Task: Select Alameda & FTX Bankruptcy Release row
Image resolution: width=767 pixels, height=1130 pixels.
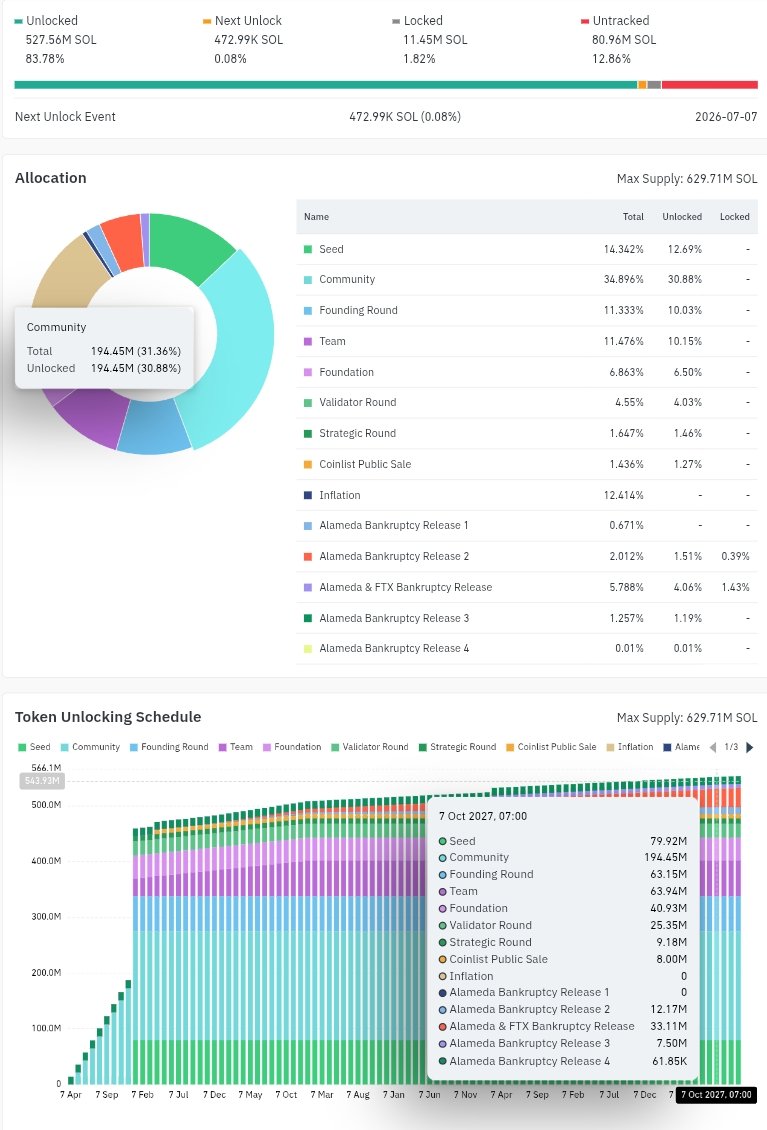Action: click(527, 587)
